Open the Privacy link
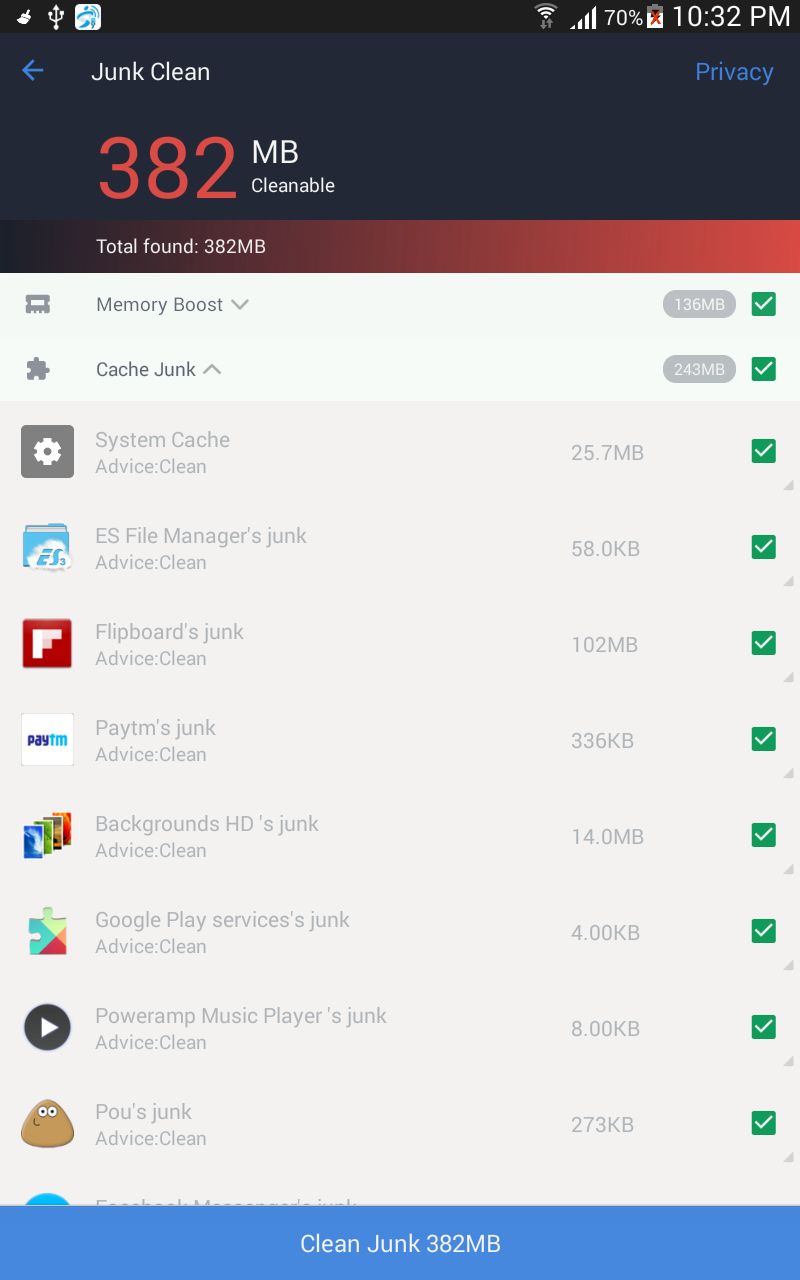 pyautogui.click(x=734, y=72)
